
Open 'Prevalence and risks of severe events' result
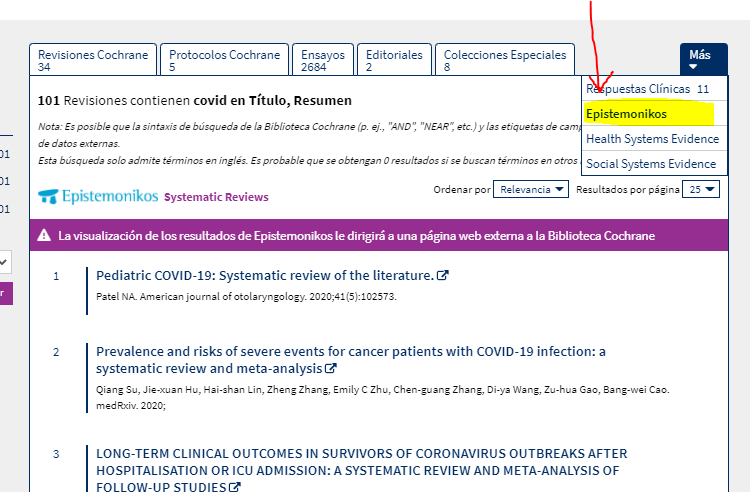point(350,352)
